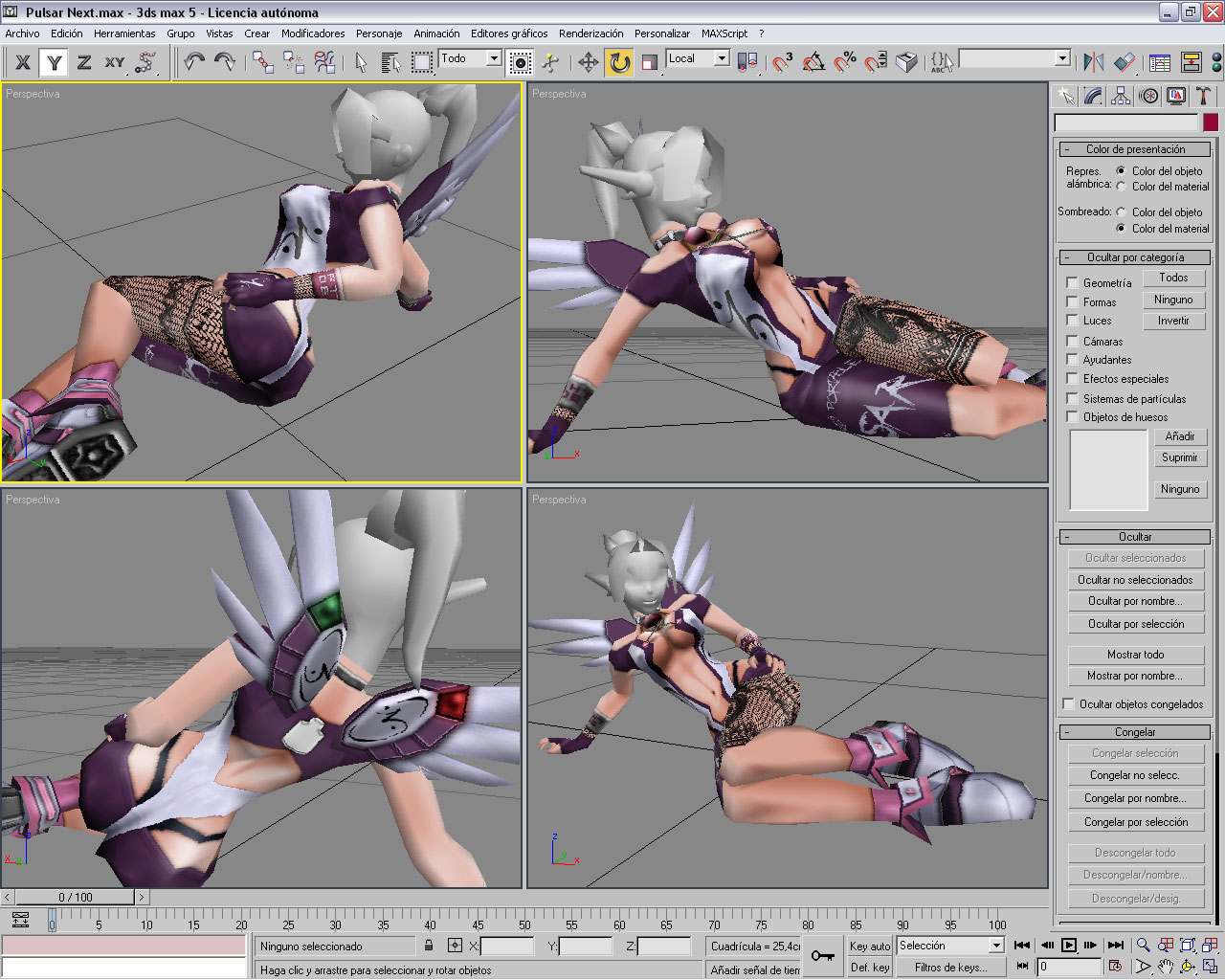Activate the Select and Scale tool
The width and height of the screenshot is (1225, 980).
[x=650, y=63]
